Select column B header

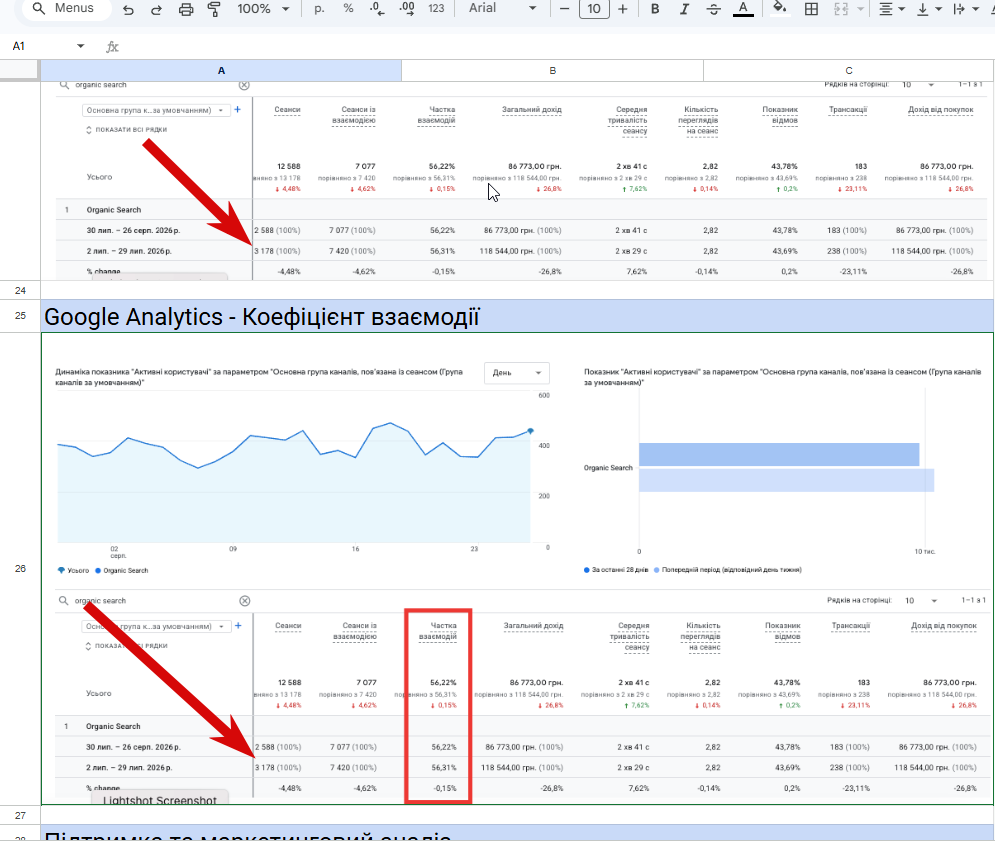pos(552,70)
